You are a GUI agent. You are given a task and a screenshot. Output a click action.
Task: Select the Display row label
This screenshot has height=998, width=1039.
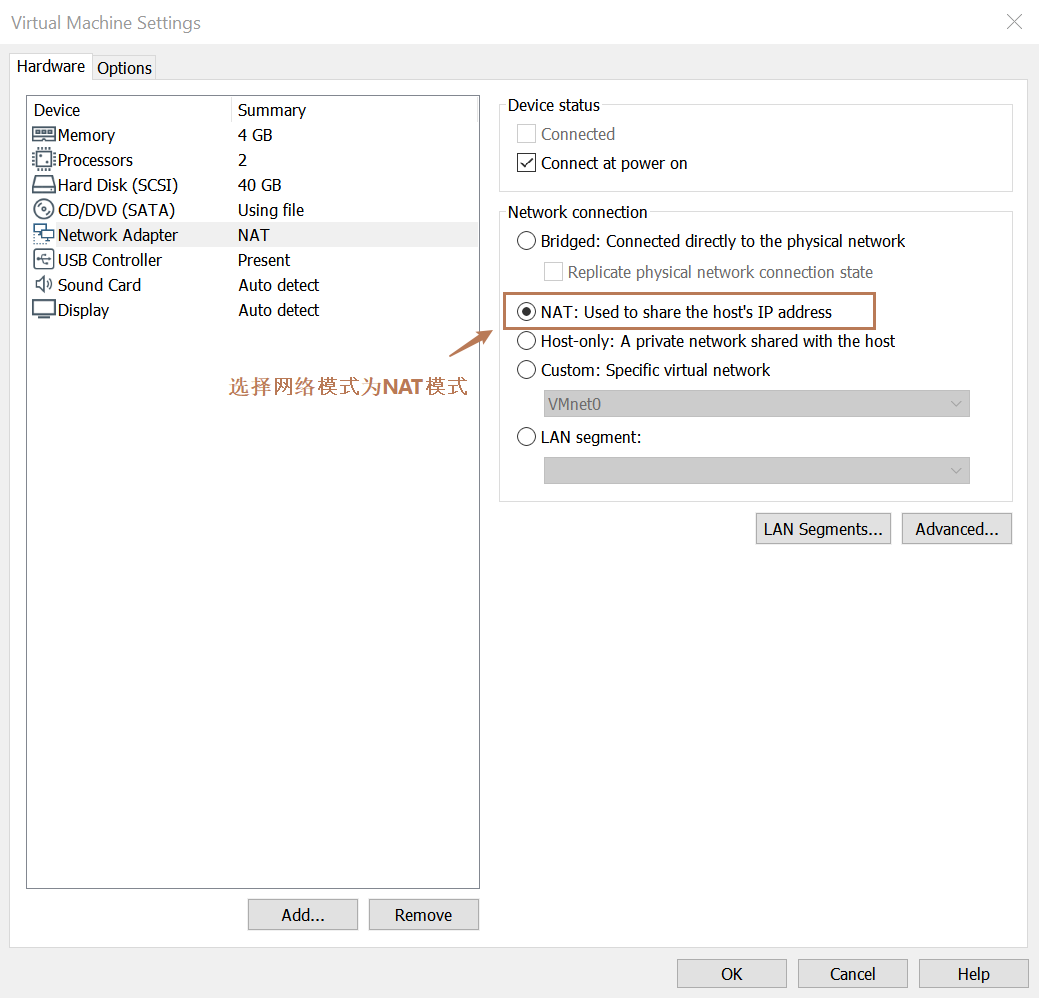pyautogui.click(x=83, y=310)
